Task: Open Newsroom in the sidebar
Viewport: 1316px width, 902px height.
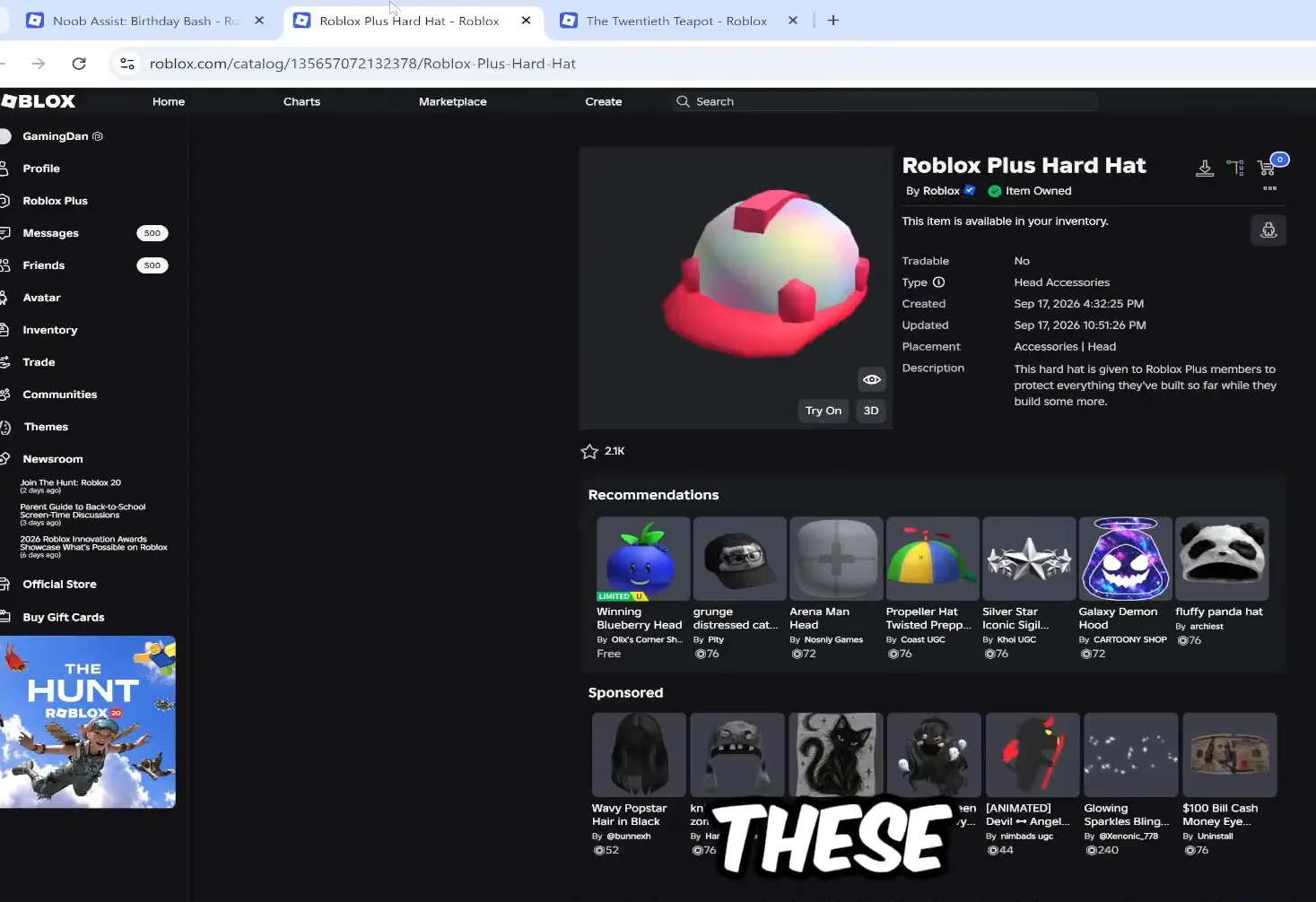Action: point(53,459)
